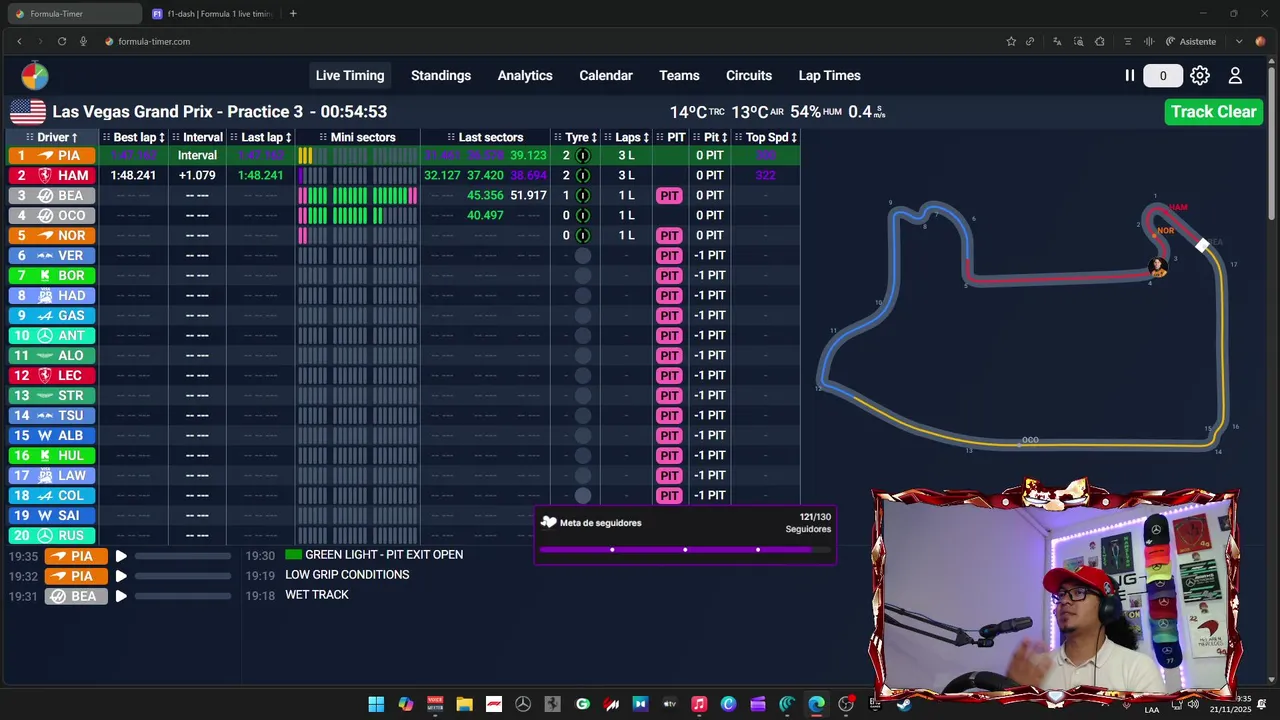Click the PIT badge in LEC row
Screen dimensions: 1280x720
(669, 375)
